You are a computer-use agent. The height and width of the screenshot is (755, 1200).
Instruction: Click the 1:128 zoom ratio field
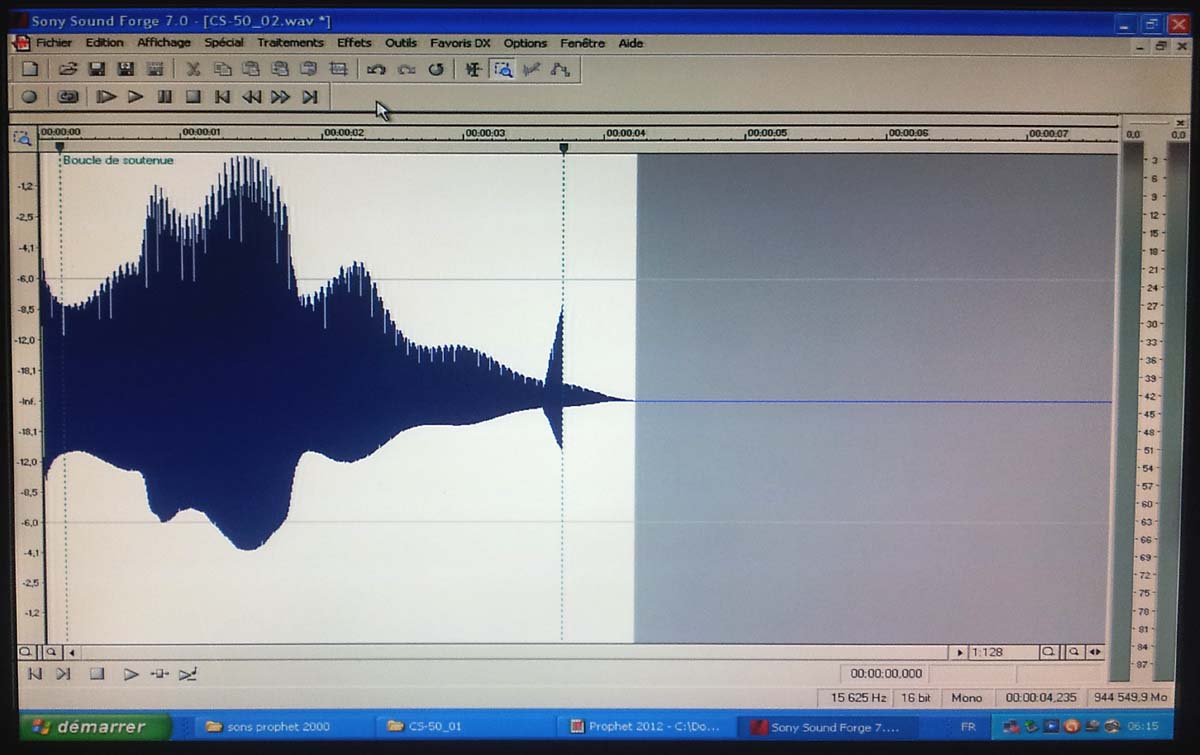pos(1003,652)
